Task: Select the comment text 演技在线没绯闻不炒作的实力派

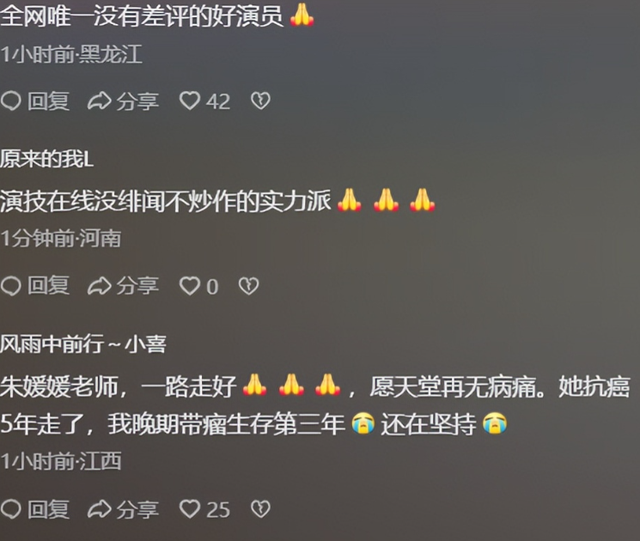Action: pos(165,201)
